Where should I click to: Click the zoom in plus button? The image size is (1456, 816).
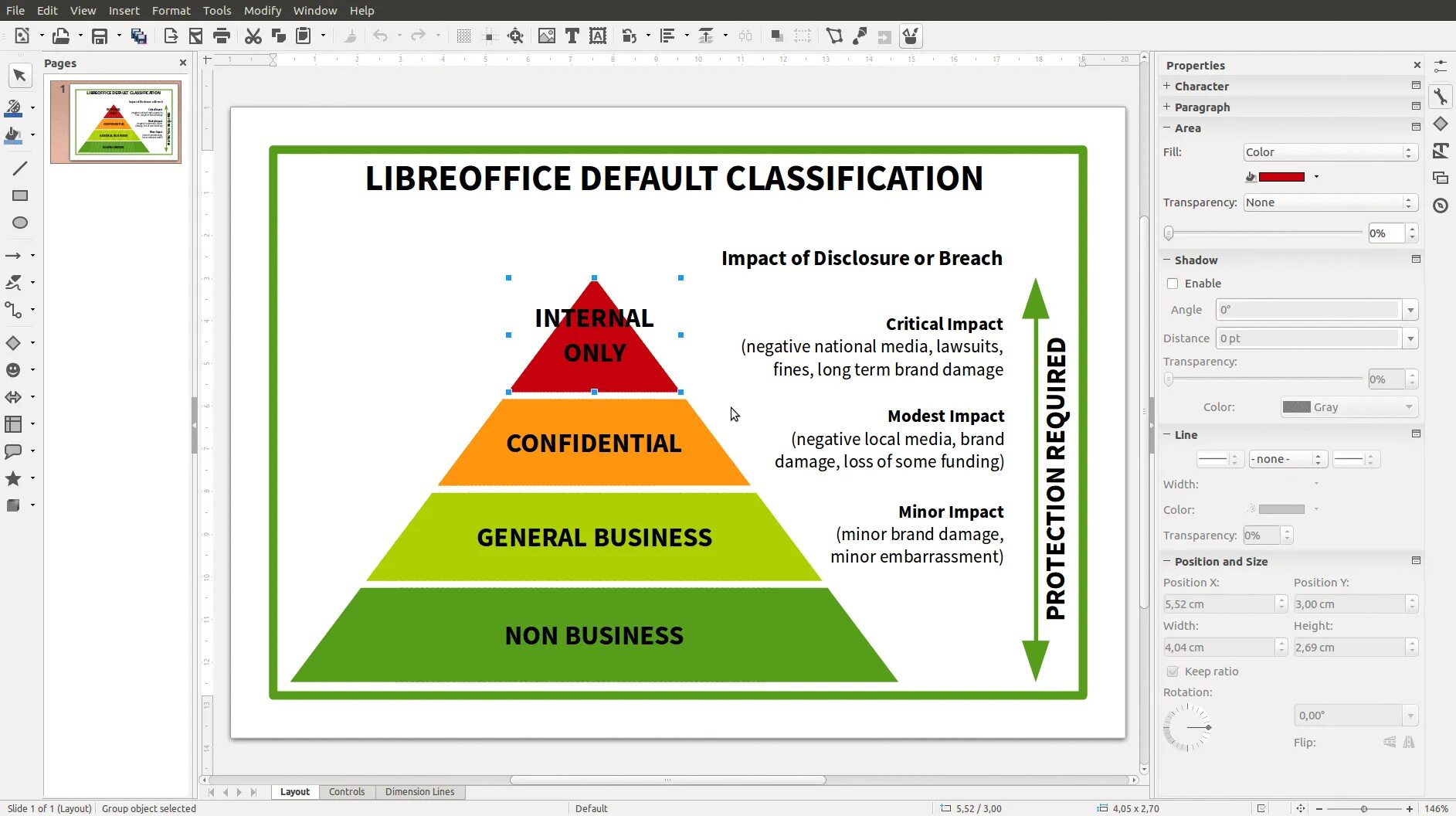(x=1410, y=808)
